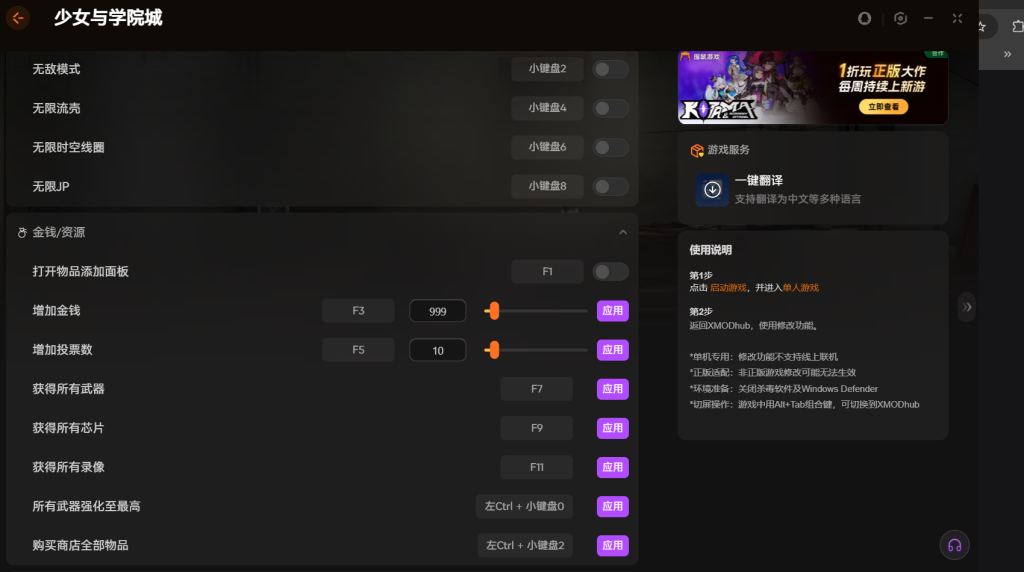Viewport: 1024px width, 572px height.
Task: Click the 游戏服务 box icon
Action: (x=697, y=150)
